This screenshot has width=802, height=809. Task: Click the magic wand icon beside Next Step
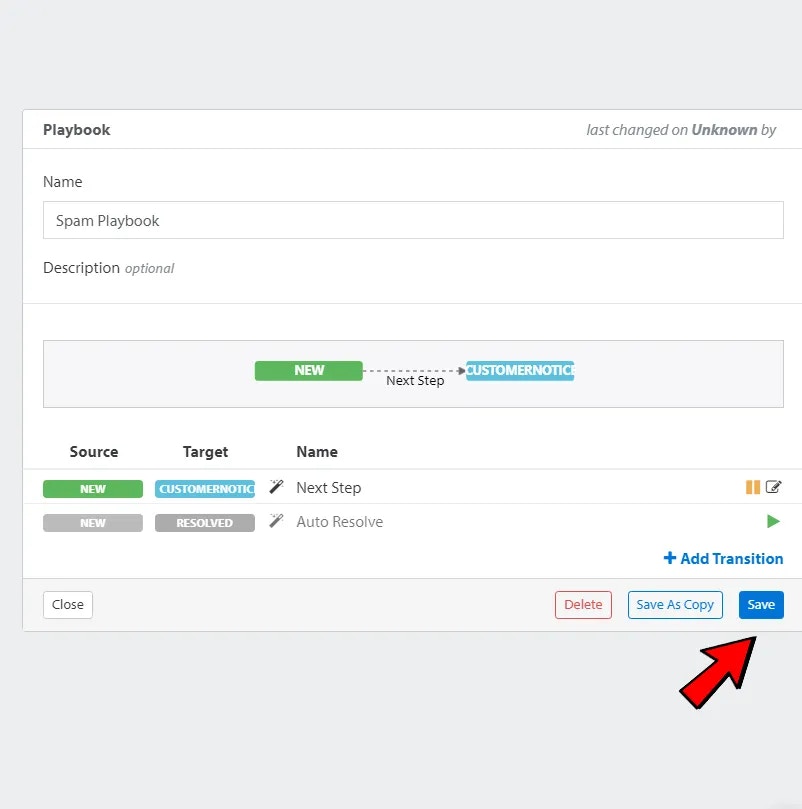click(x=277, y=487)
